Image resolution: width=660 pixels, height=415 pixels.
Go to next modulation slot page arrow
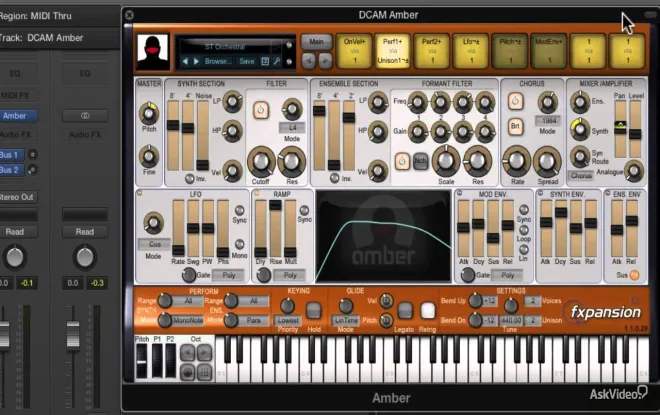pyautogui.click(x=325, y=61)
